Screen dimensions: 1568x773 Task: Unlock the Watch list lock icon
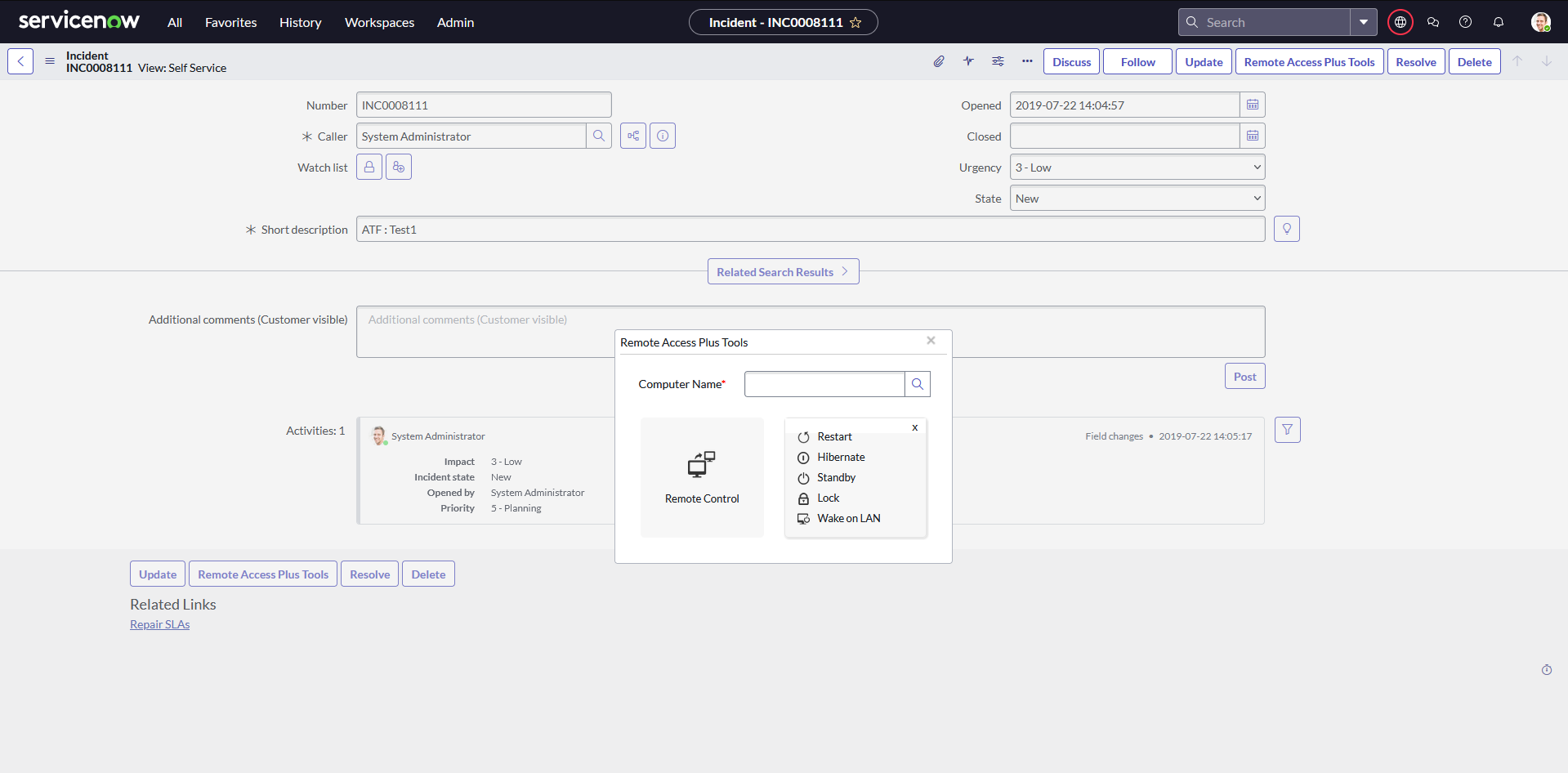369,168
